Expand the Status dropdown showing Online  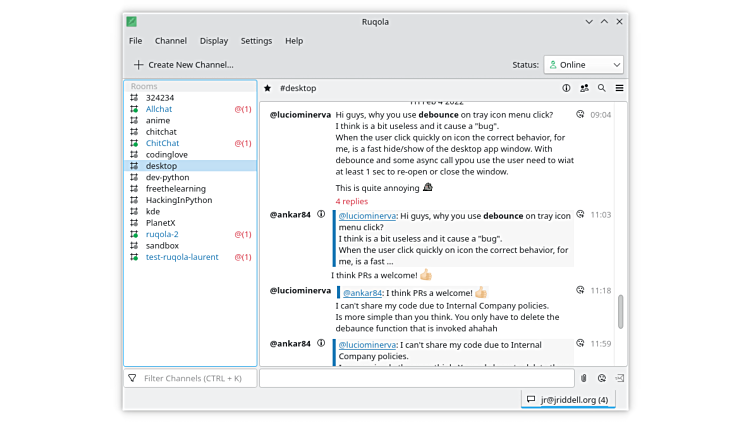click(x=584, y=65)
